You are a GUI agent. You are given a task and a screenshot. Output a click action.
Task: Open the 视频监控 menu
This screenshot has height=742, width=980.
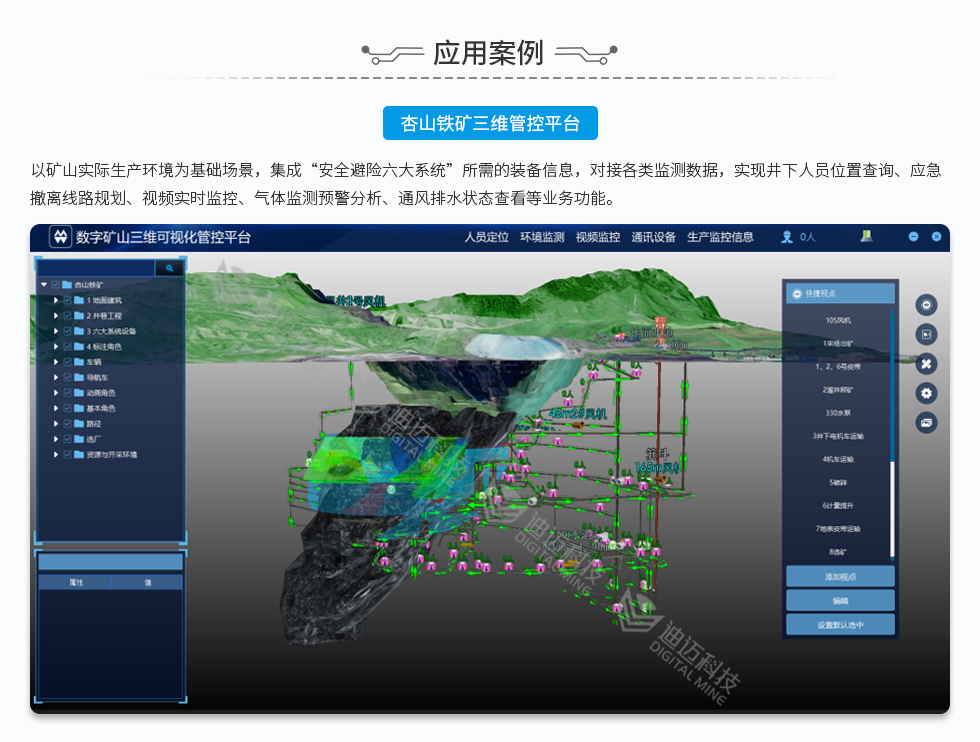pyautogui.click(x=598, y=237)
